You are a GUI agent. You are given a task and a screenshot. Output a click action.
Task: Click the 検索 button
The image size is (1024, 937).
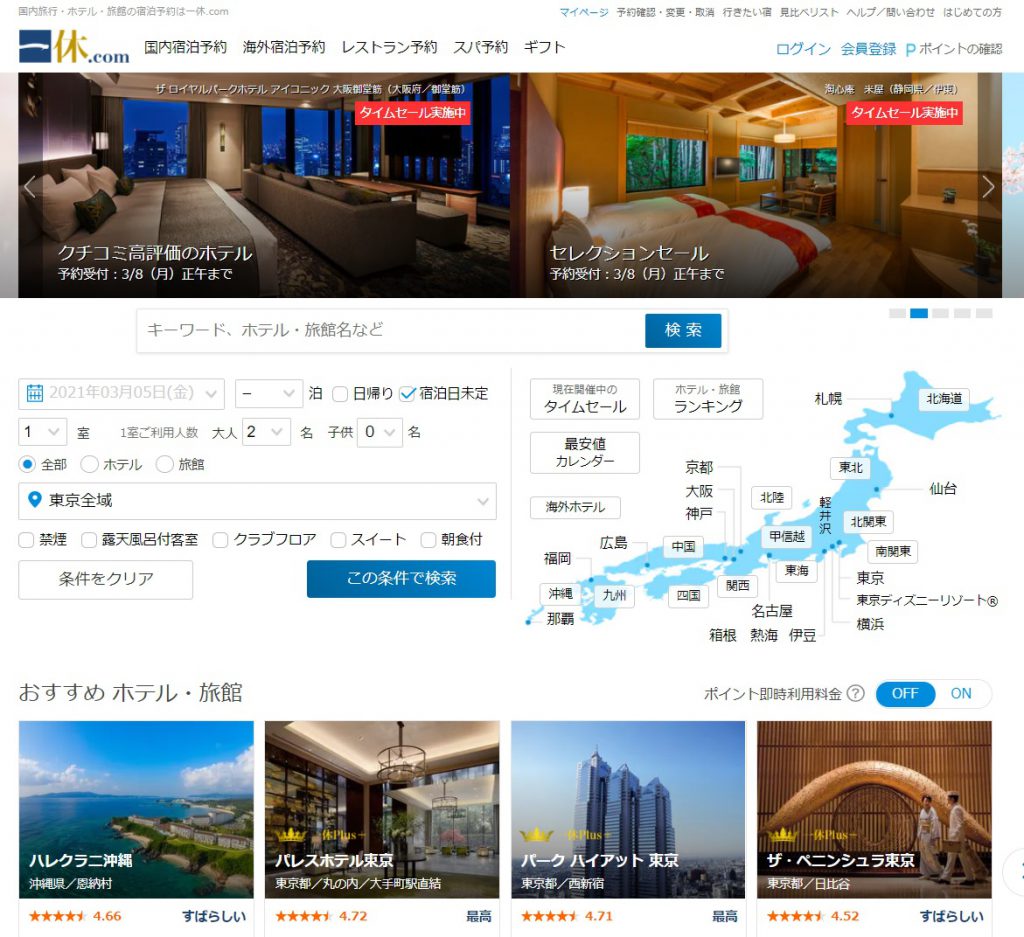(x=683, y=330)
